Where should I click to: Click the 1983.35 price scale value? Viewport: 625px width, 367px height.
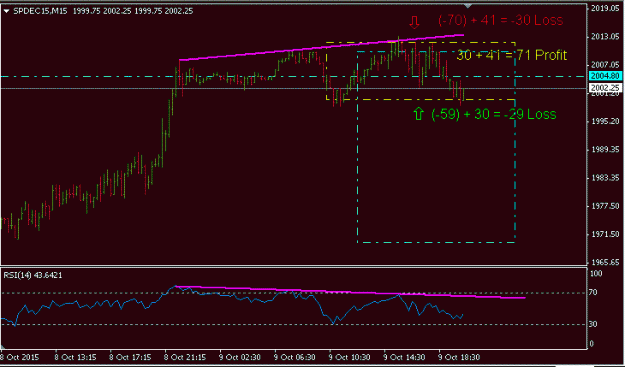[x=605, y=178]
